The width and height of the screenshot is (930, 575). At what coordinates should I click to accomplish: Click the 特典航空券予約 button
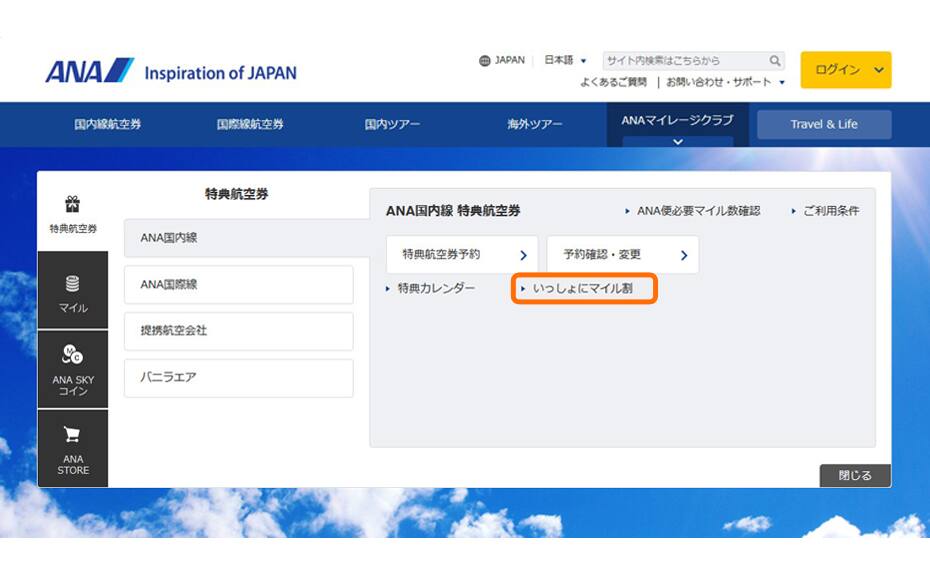pyautogui.click(x=462, y=255)
